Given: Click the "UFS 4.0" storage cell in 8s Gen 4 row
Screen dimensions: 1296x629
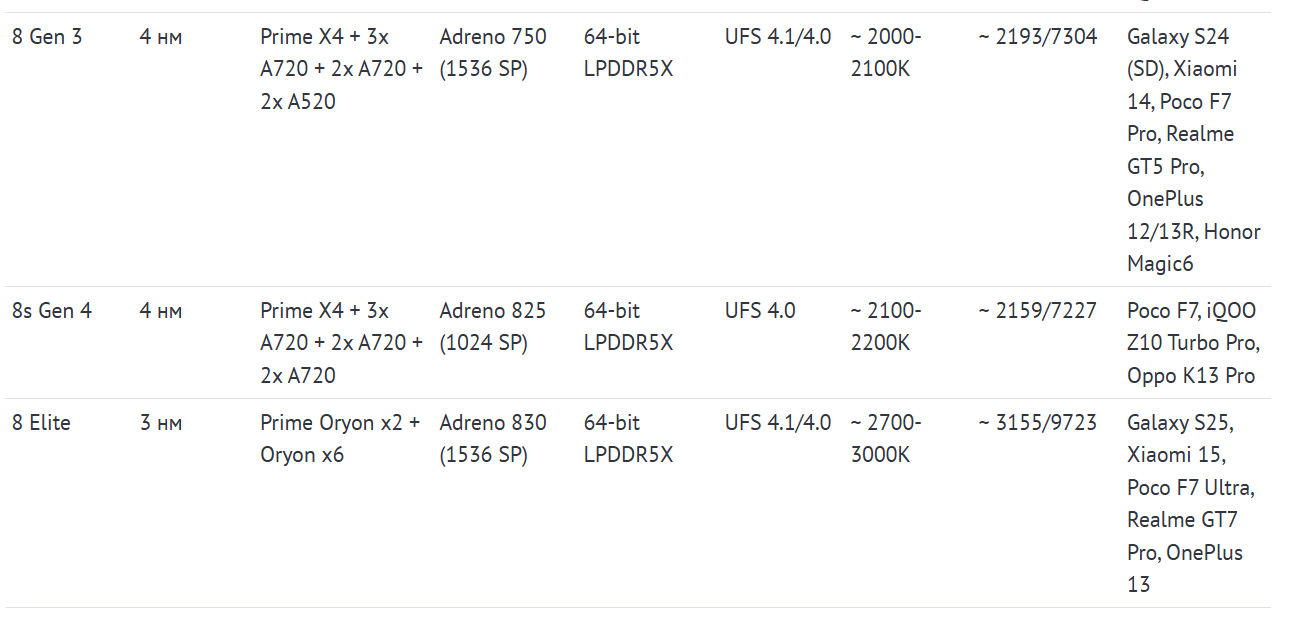Looking at the screenshot, I should [760, 311].
